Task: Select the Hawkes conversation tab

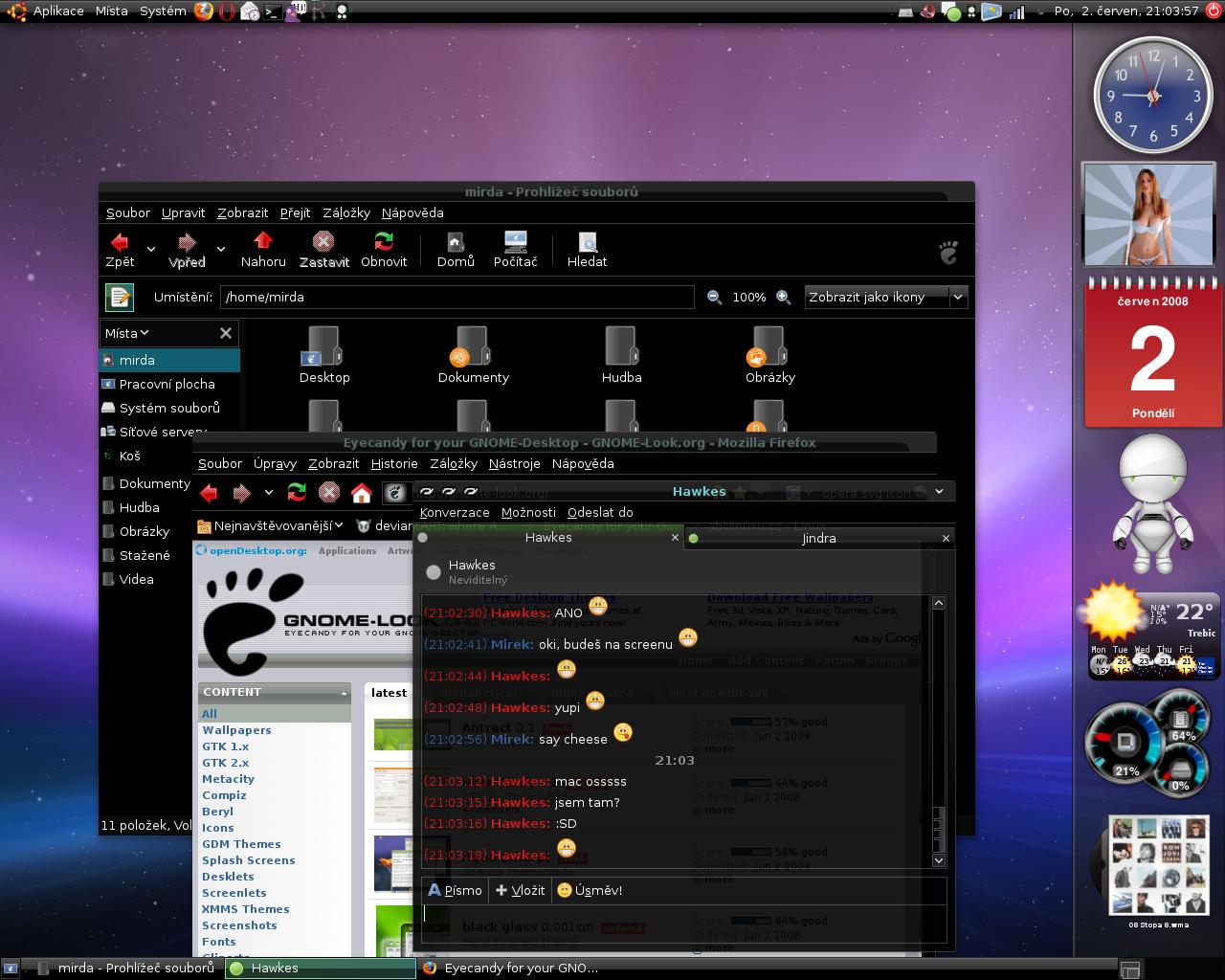Action: [548, 538]
